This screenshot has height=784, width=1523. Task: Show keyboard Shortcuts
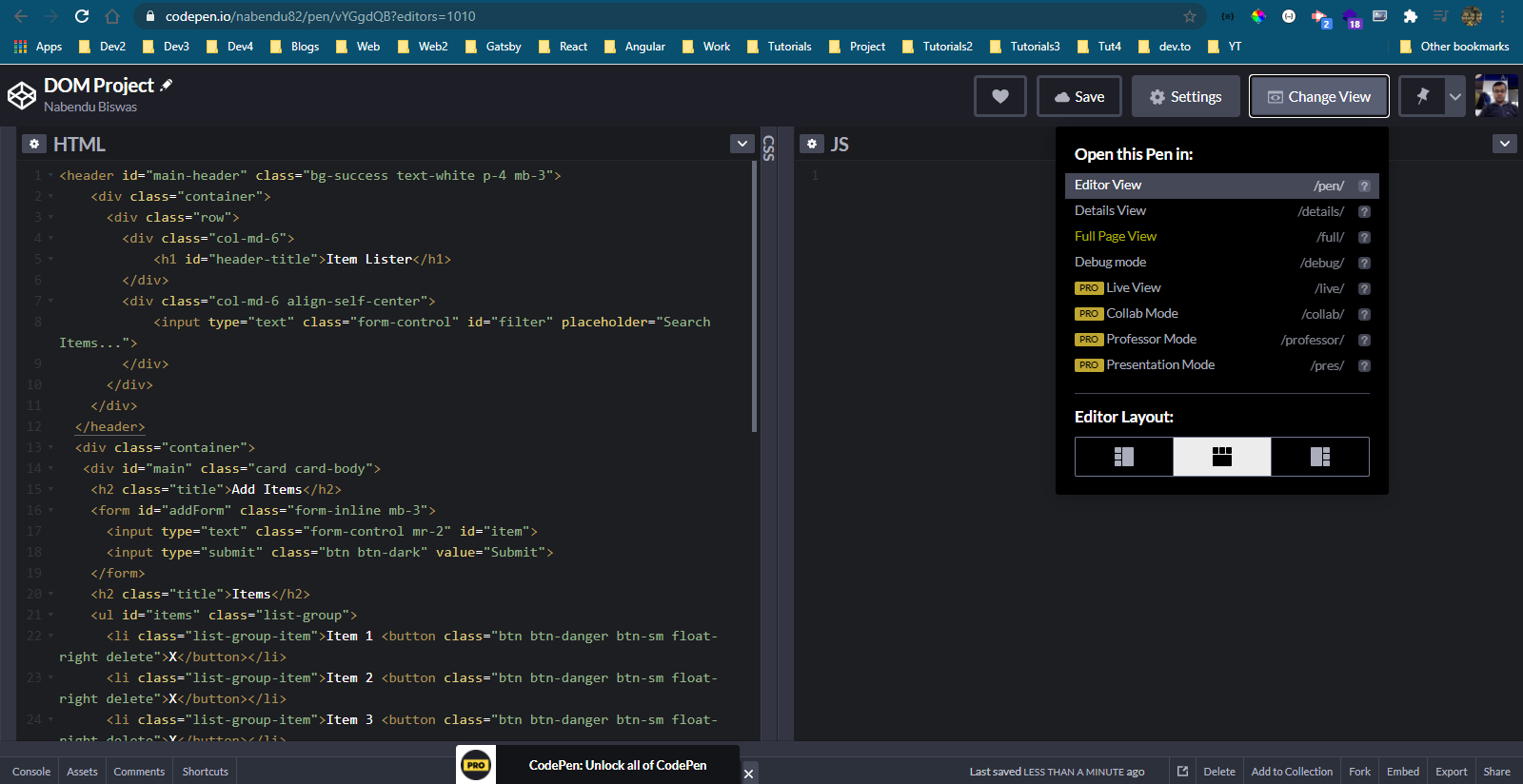click(206, 772)
